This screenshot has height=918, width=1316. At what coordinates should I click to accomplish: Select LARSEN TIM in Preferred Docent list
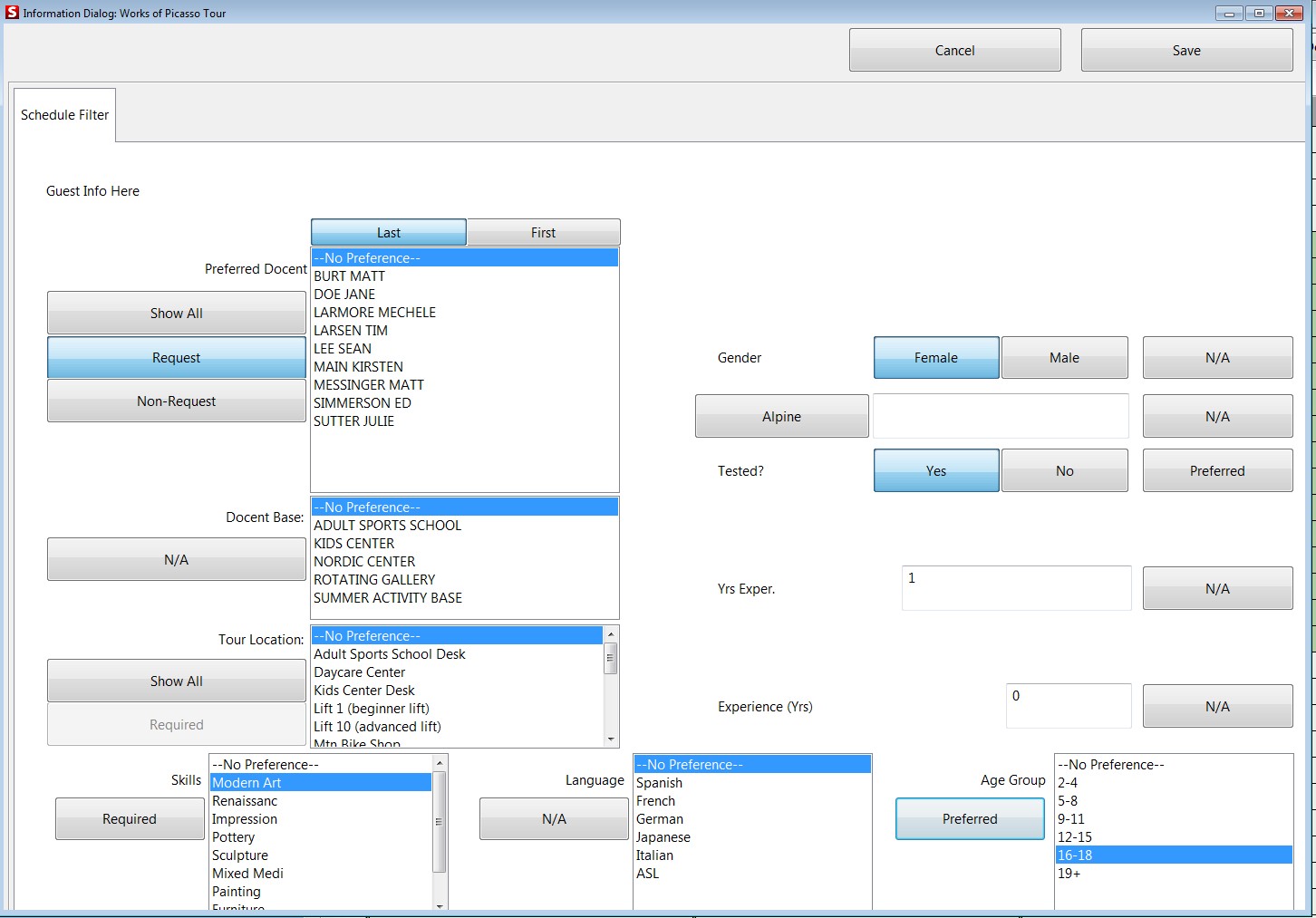pos(351,331)
